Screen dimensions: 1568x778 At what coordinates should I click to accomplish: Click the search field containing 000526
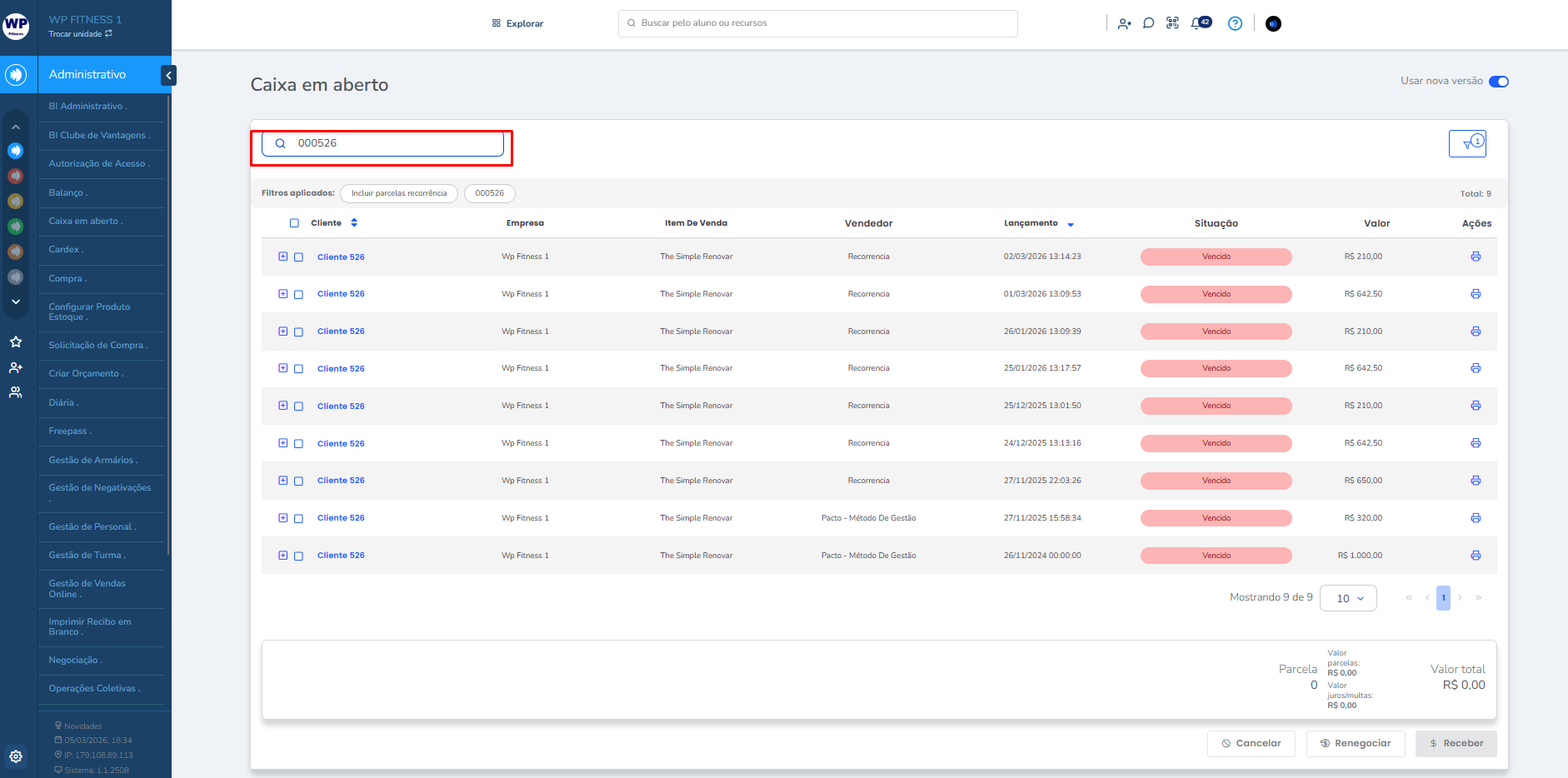(x=392, y=143)
